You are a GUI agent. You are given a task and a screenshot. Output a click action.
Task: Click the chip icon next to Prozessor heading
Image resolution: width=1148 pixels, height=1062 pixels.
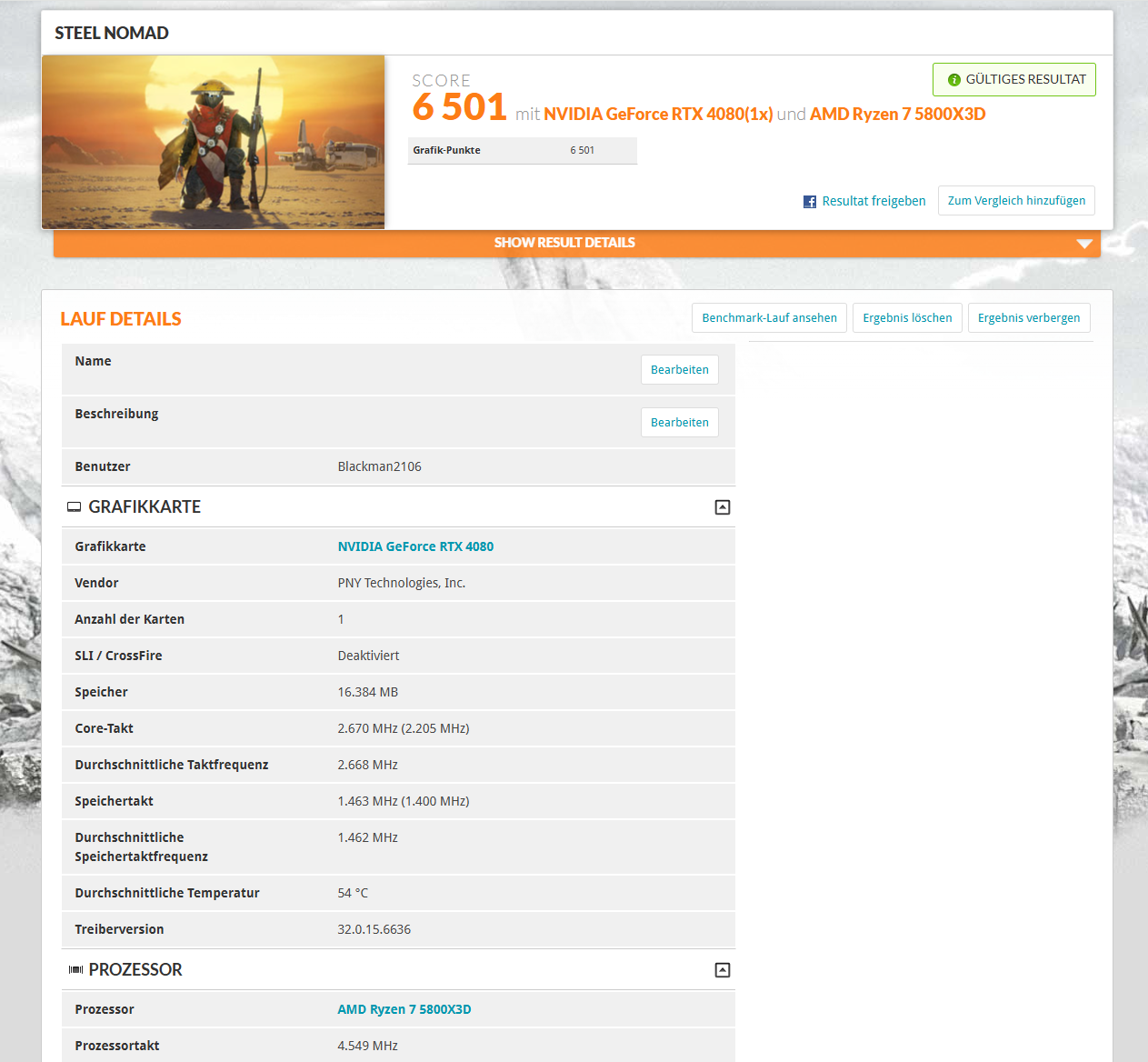point(75,970)
